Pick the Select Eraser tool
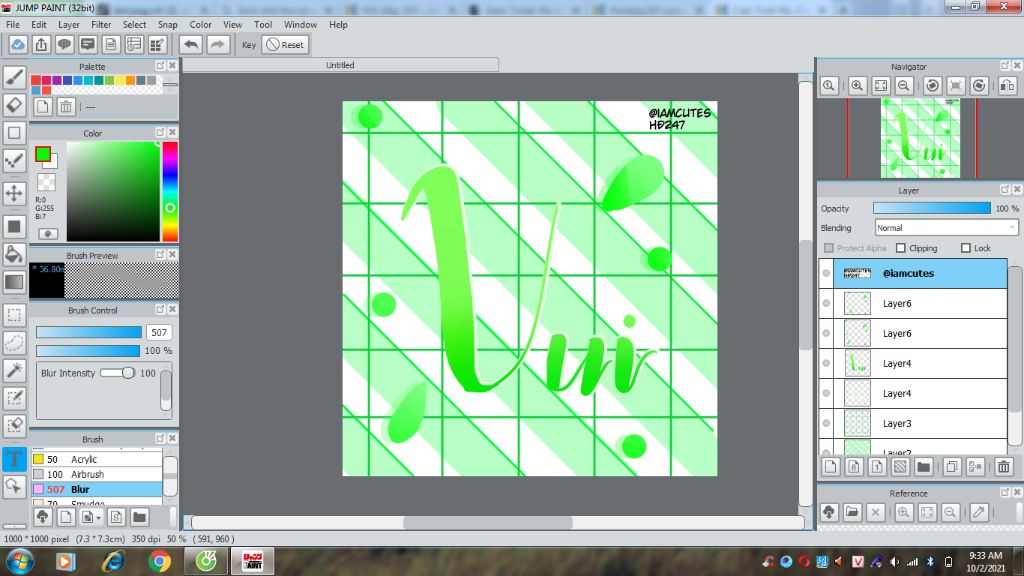This screenshot has height=576, width=1024. point(14,426)
